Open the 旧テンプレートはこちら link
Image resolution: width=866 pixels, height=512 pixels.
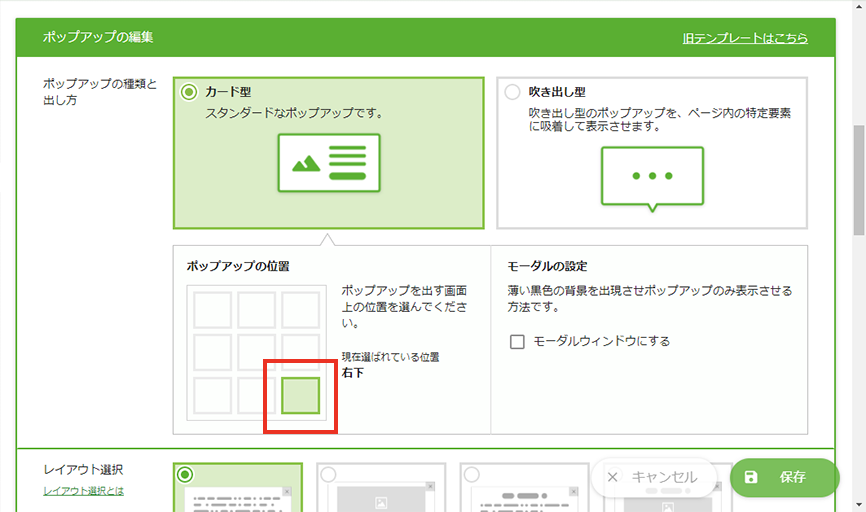coord(745,38)
